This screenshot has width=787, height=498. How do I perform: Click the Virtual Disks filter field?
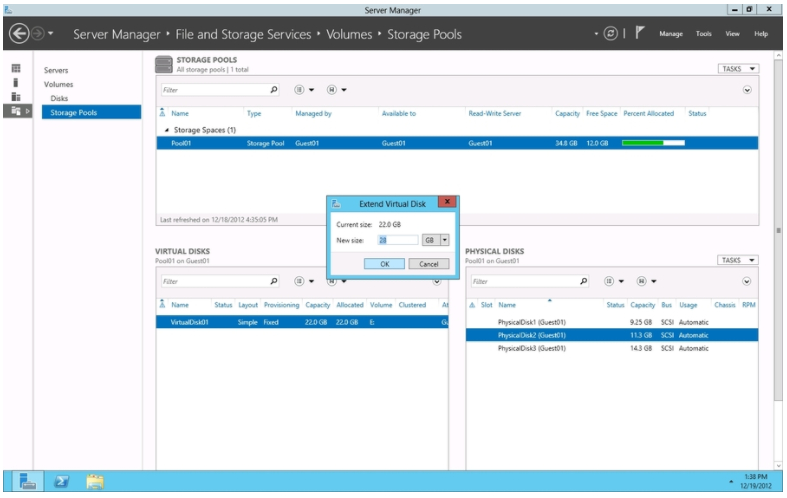coord(215,281)
